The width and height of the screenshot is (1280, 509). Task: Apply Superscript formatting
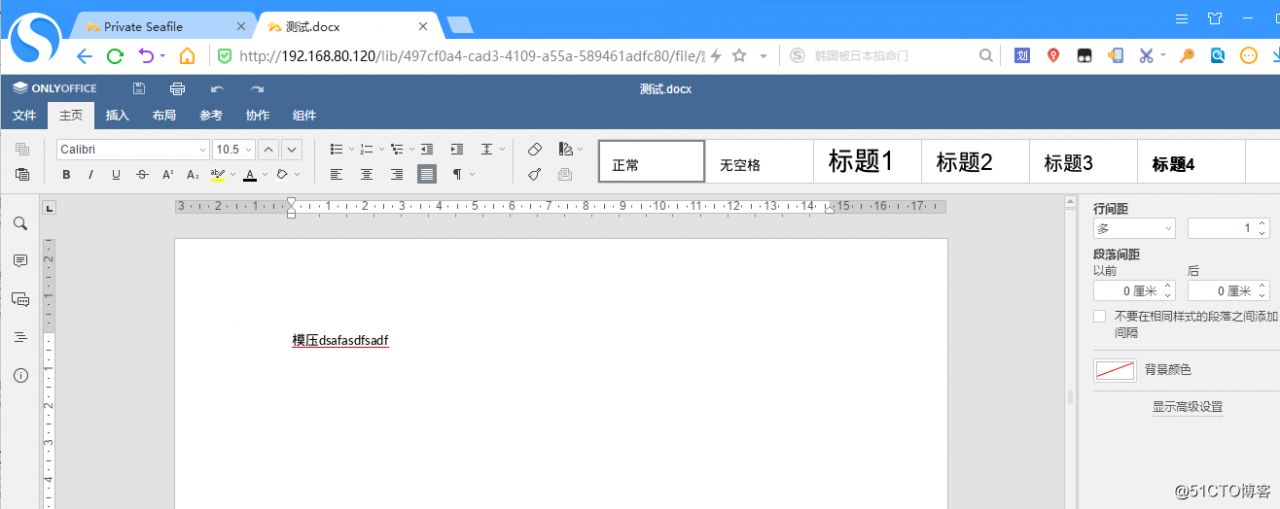(x=168, y=174)
